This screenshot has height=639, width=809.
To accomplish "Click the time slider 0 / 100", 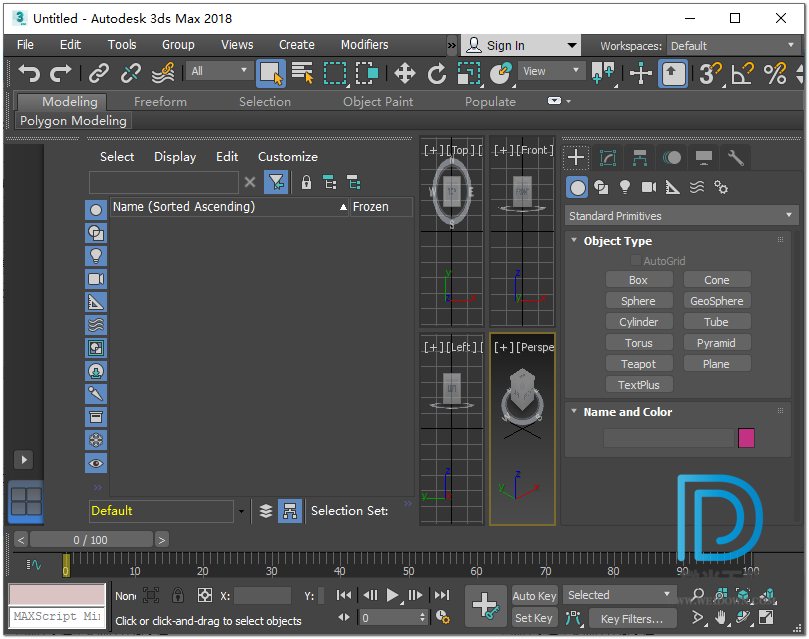I will pyautogui.click(x=91, y=540).
